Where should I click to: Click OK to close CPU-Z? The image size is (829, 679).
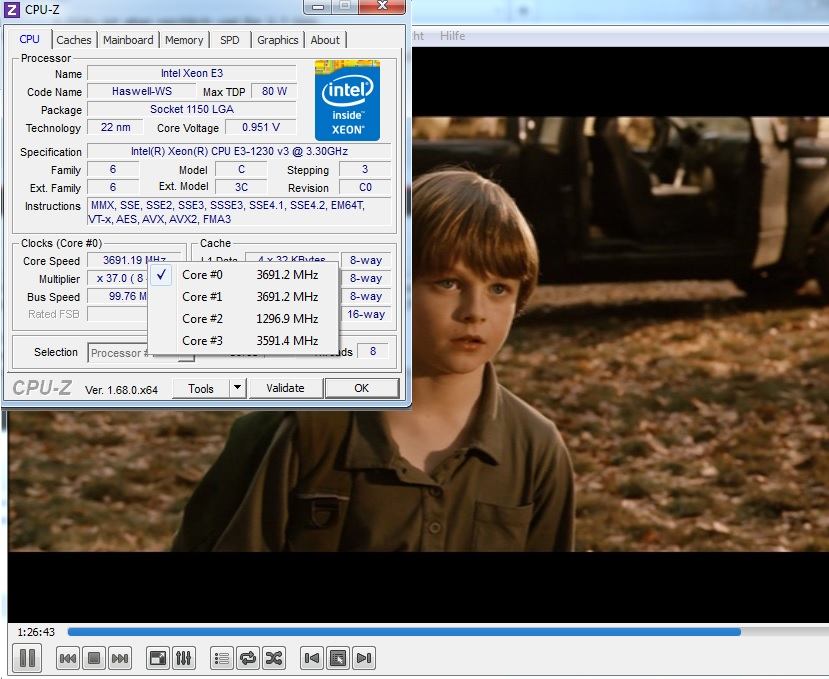(x=362, y=388)
